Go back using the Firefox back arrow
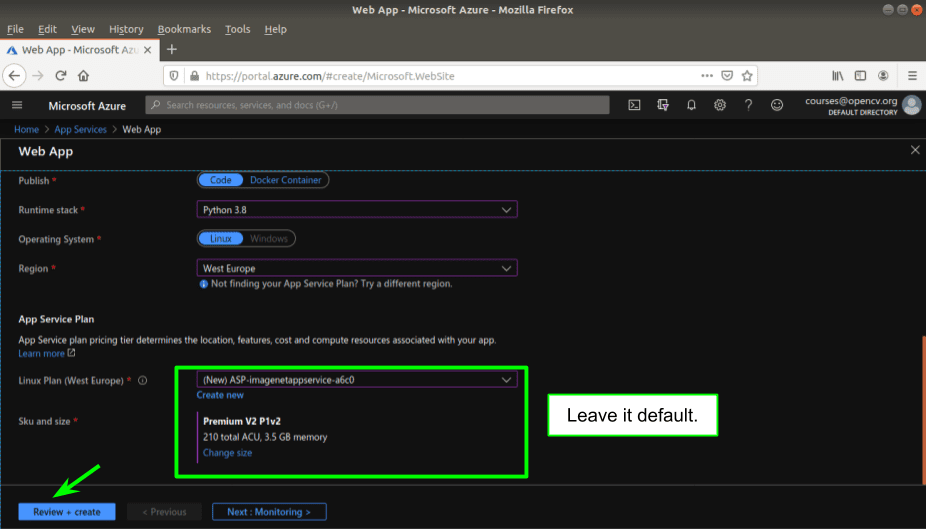 [x=14, y=76]
